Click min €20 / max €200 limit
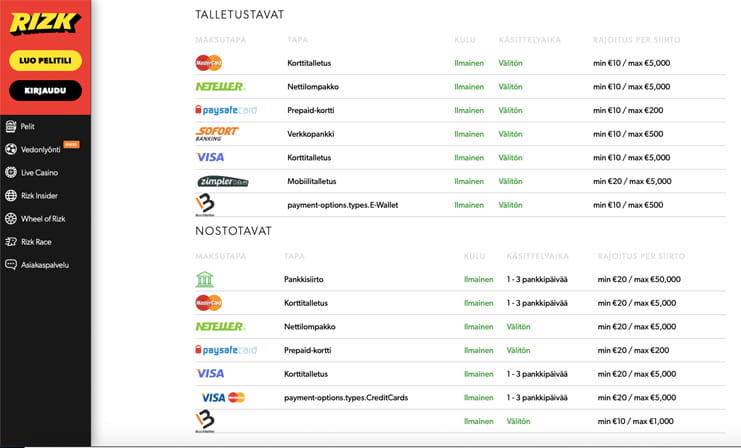Viewport: 741px width, 448px height. (x=633, y=350)
